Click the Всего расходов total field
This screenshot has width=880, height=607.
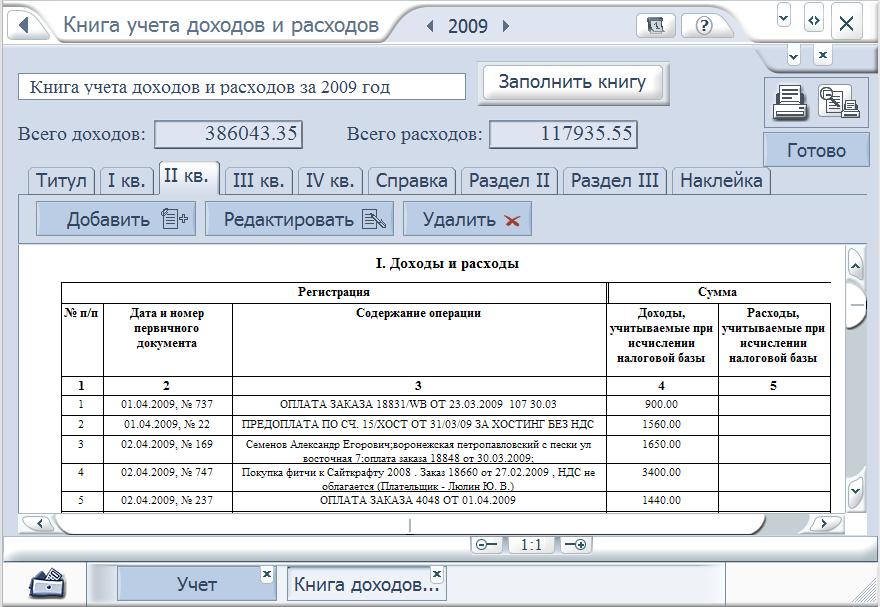pyautogui.click(x=563, y=134)
